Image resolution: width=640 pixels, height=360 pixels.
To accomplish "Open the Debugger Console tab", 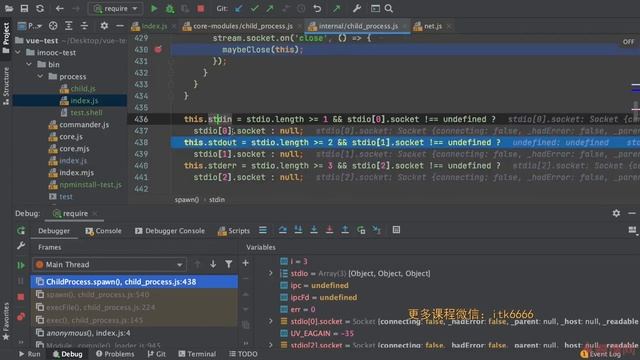I will click(170, 231).
